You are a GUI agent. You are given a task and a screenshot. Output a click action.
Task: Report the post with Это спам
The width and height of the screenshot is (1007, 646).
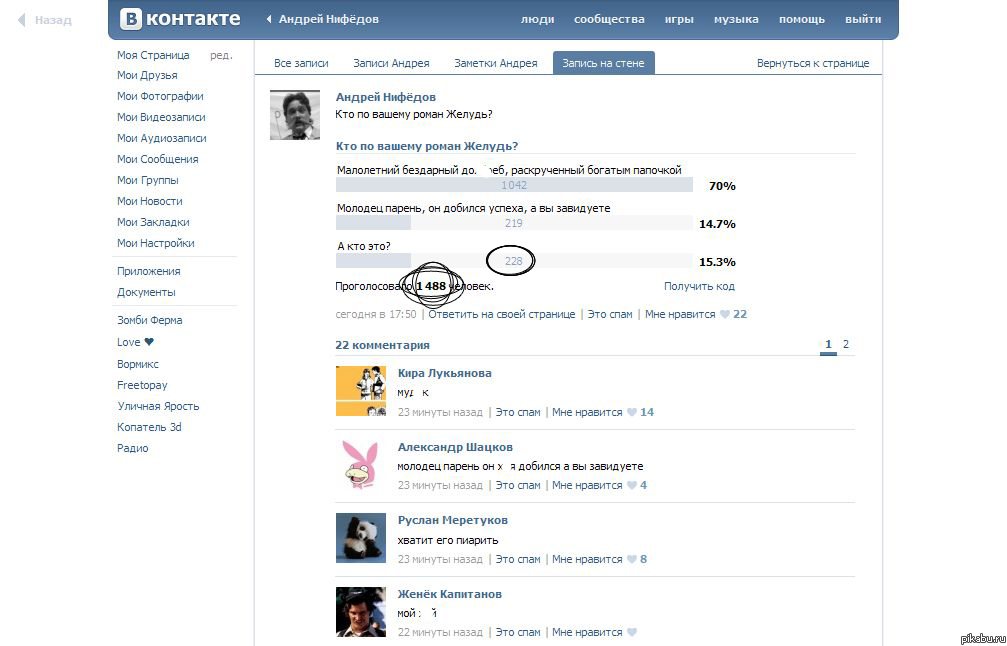click(610, 314)
